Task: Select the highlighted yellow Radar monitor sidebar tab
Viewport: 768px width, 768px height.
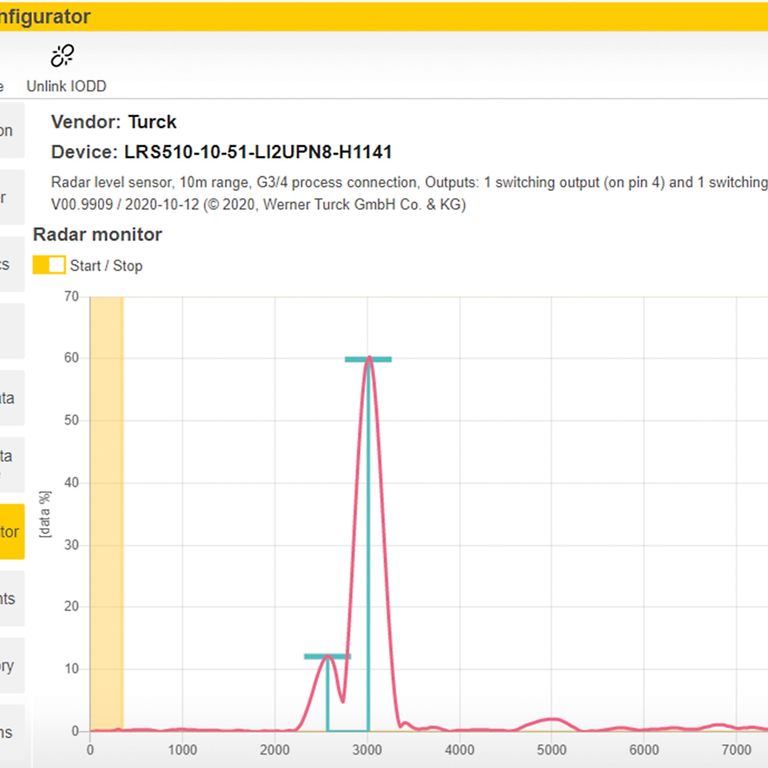Action: 11,532
